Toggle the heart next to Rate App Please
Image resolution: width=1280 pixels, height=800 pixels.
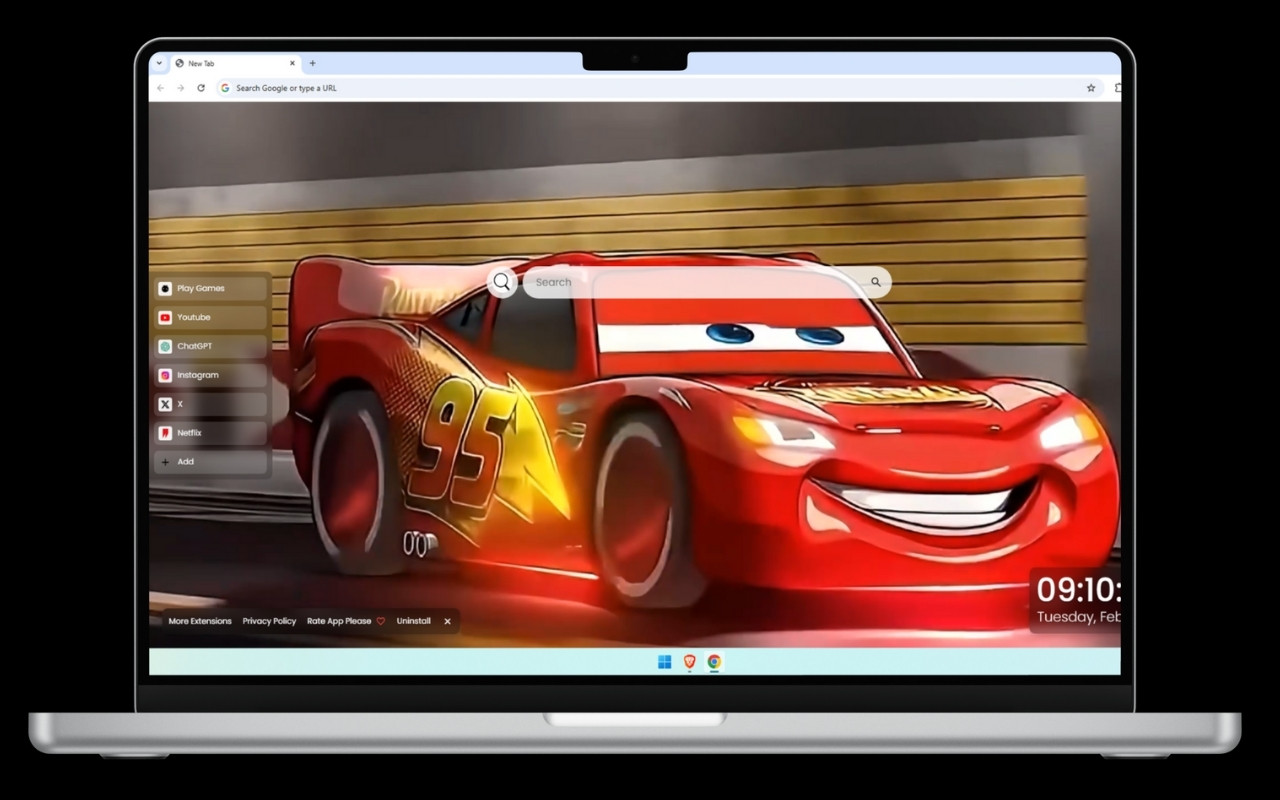[379, 621]
